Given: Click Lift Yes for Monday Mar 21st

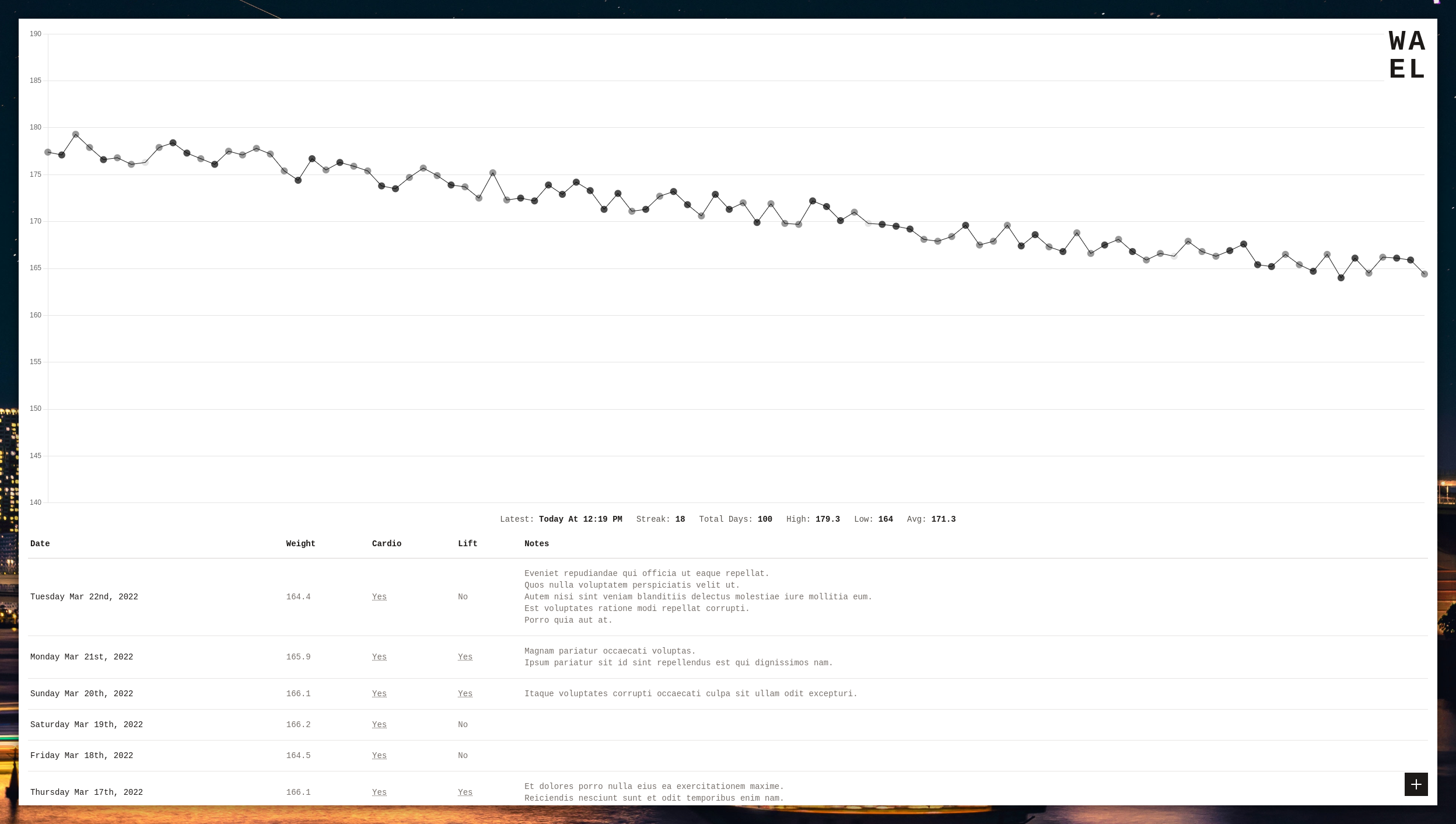Looking at the screenshot, I should point(465,657).
